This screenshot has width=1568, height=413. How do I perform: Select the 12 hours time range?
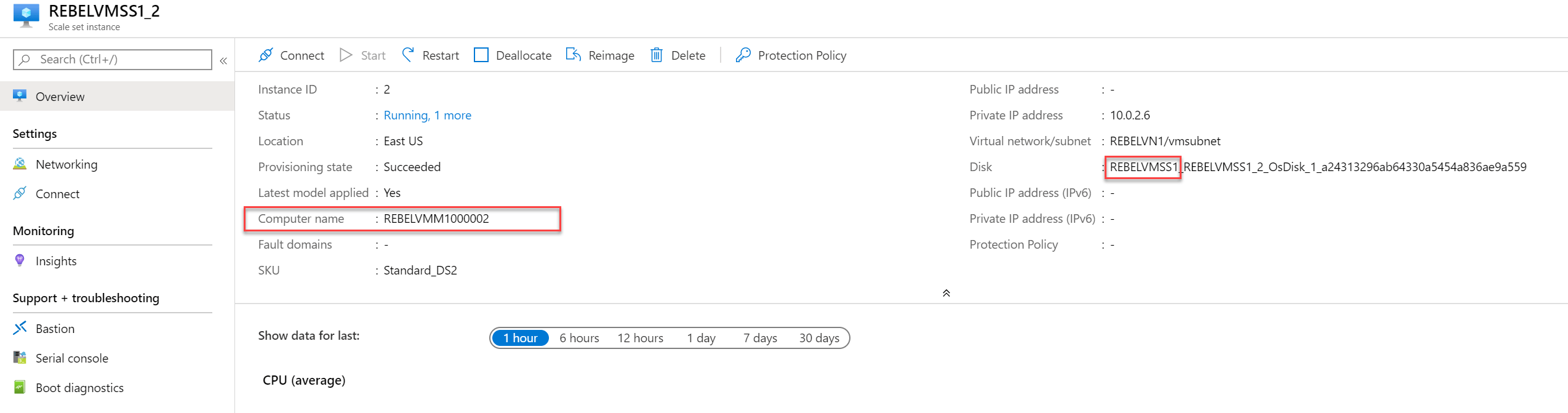point(641,338)
